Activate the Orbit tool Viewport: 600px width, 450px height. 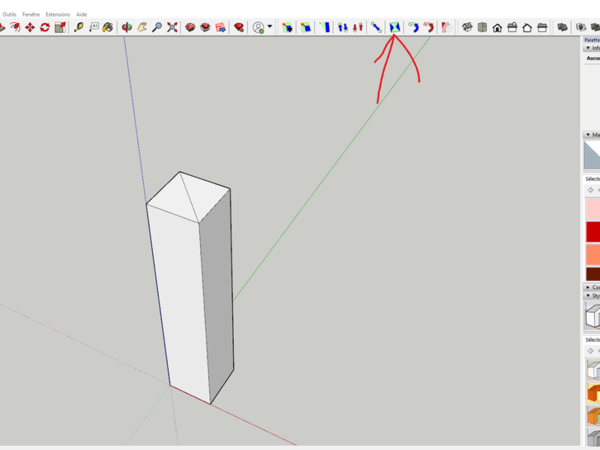click(x=127, y=28)
